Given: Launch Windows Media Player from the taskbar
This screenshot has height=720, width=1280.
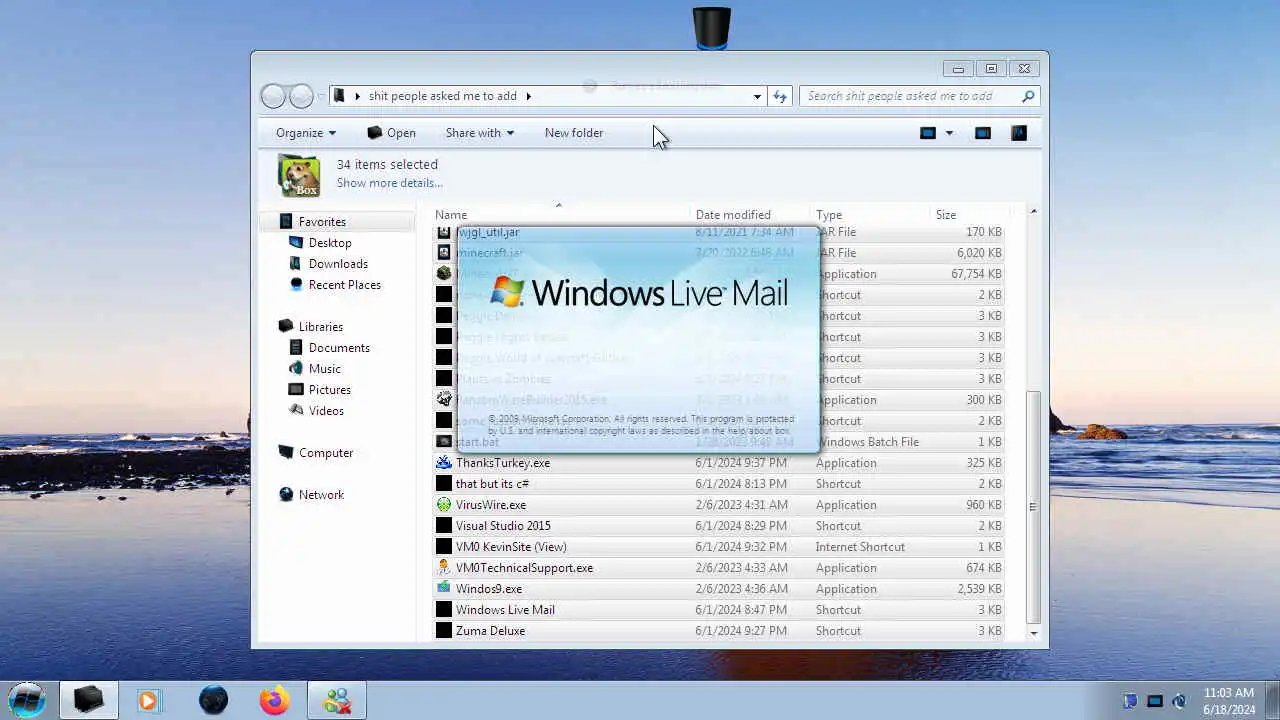Looking at the screenshot, I should (x=148, y=700).
